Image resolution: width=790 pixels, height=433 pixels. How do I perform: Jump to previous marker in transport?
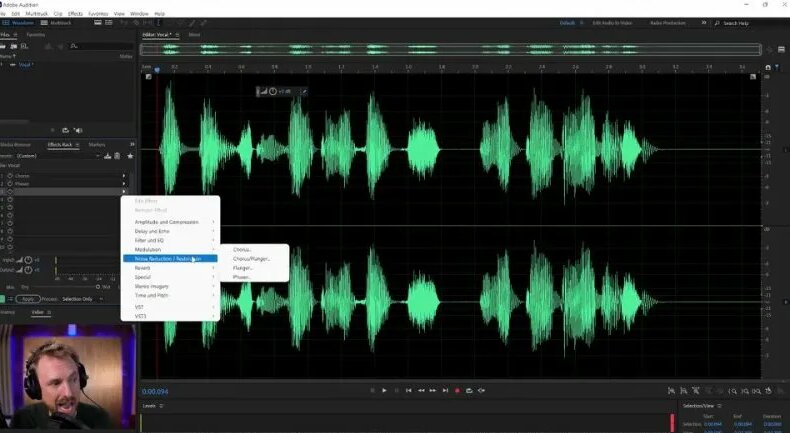click(x=409, y=390)
